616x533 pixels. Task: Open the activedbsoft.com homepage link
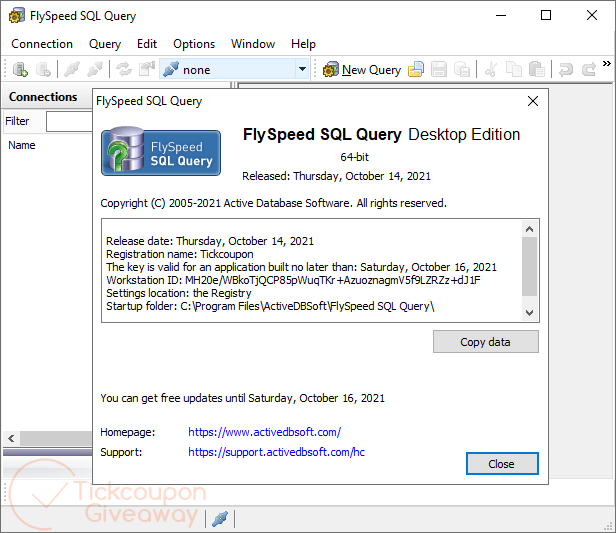[264, 432]
